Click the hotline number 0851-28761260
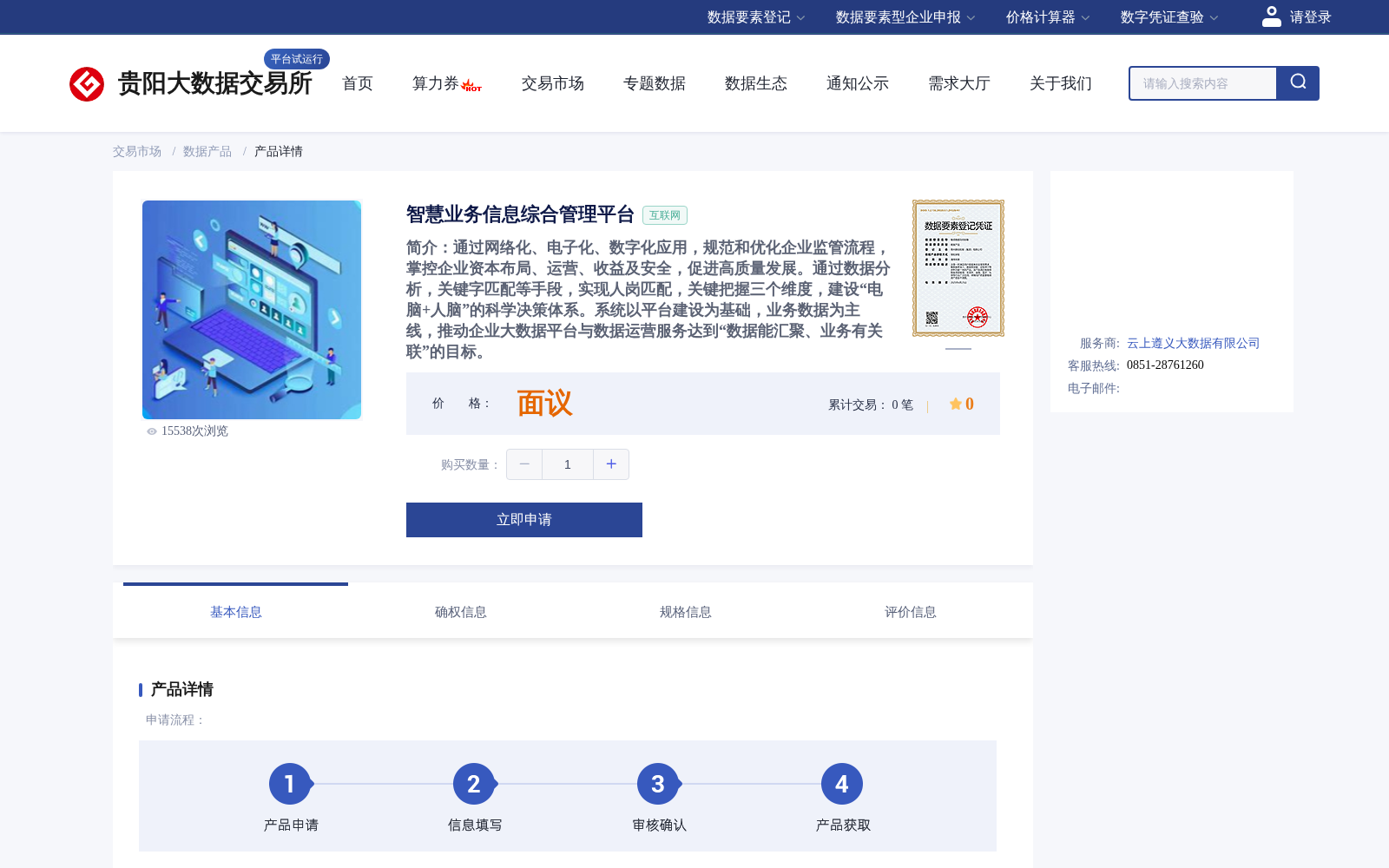Image resolution: width=1389 pixels, height=868 pixels. (x=1165, y=365)
